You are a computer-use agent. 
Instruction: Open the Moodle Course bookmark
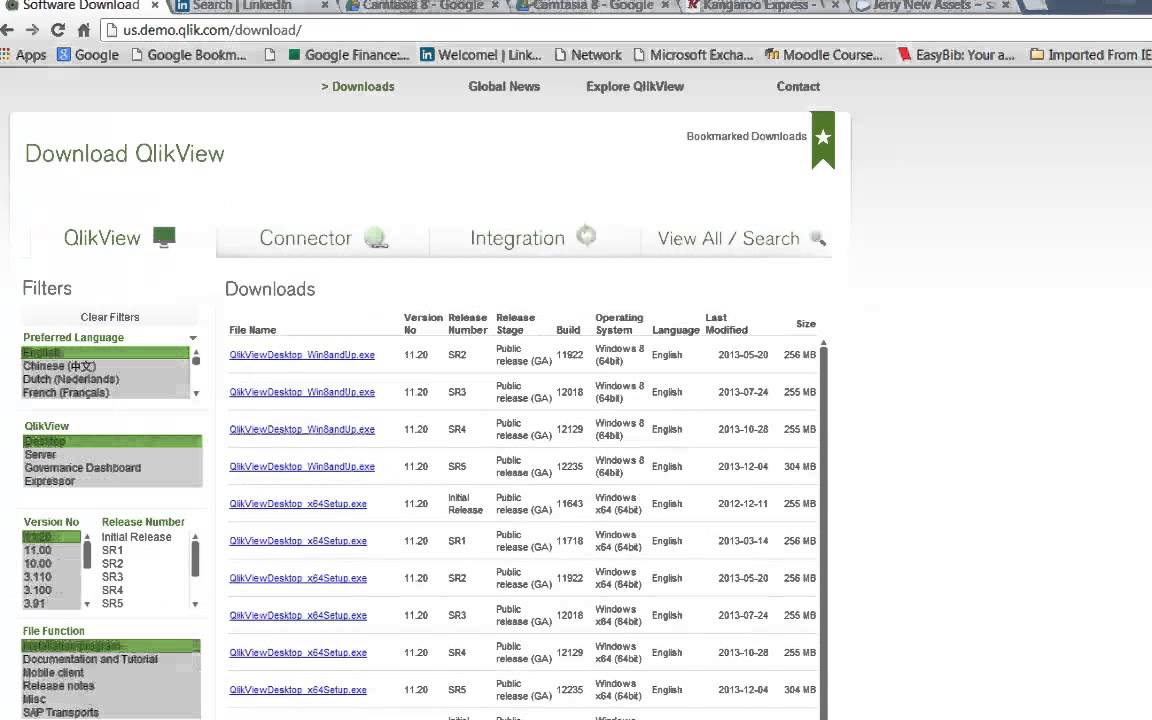824,55
